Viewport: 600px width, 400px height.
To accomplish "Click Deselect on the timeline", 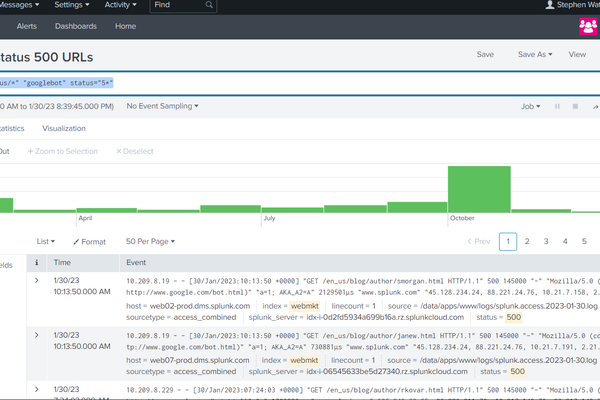I will coord(135,151).
